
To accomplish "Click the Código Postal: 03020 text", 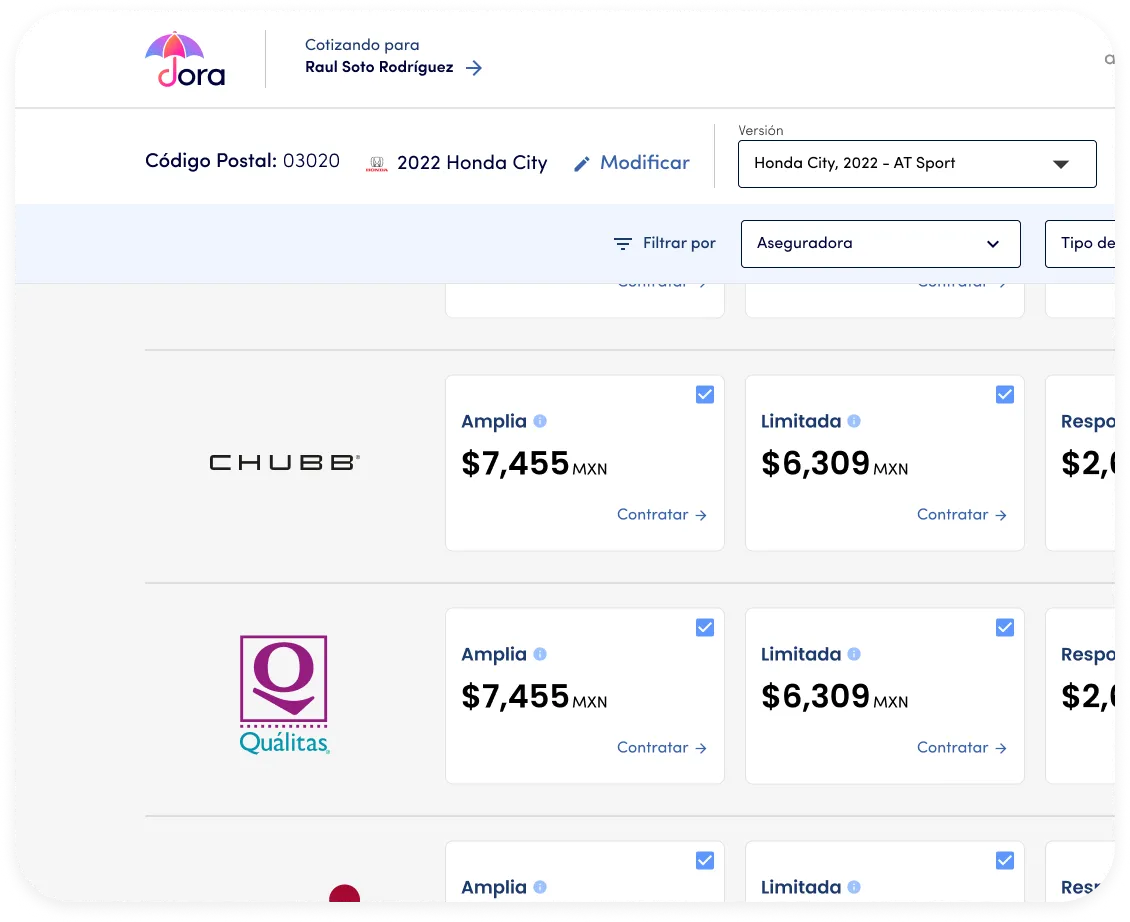I will [x=242, y=161].
